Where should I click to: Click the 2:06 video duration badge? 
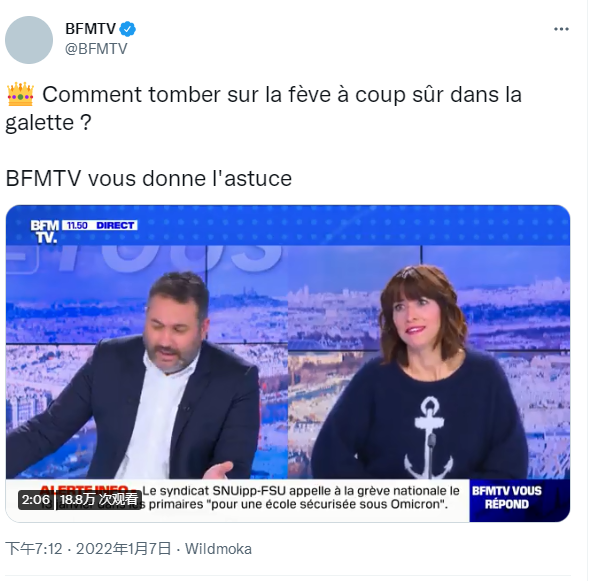pos(36,500)
